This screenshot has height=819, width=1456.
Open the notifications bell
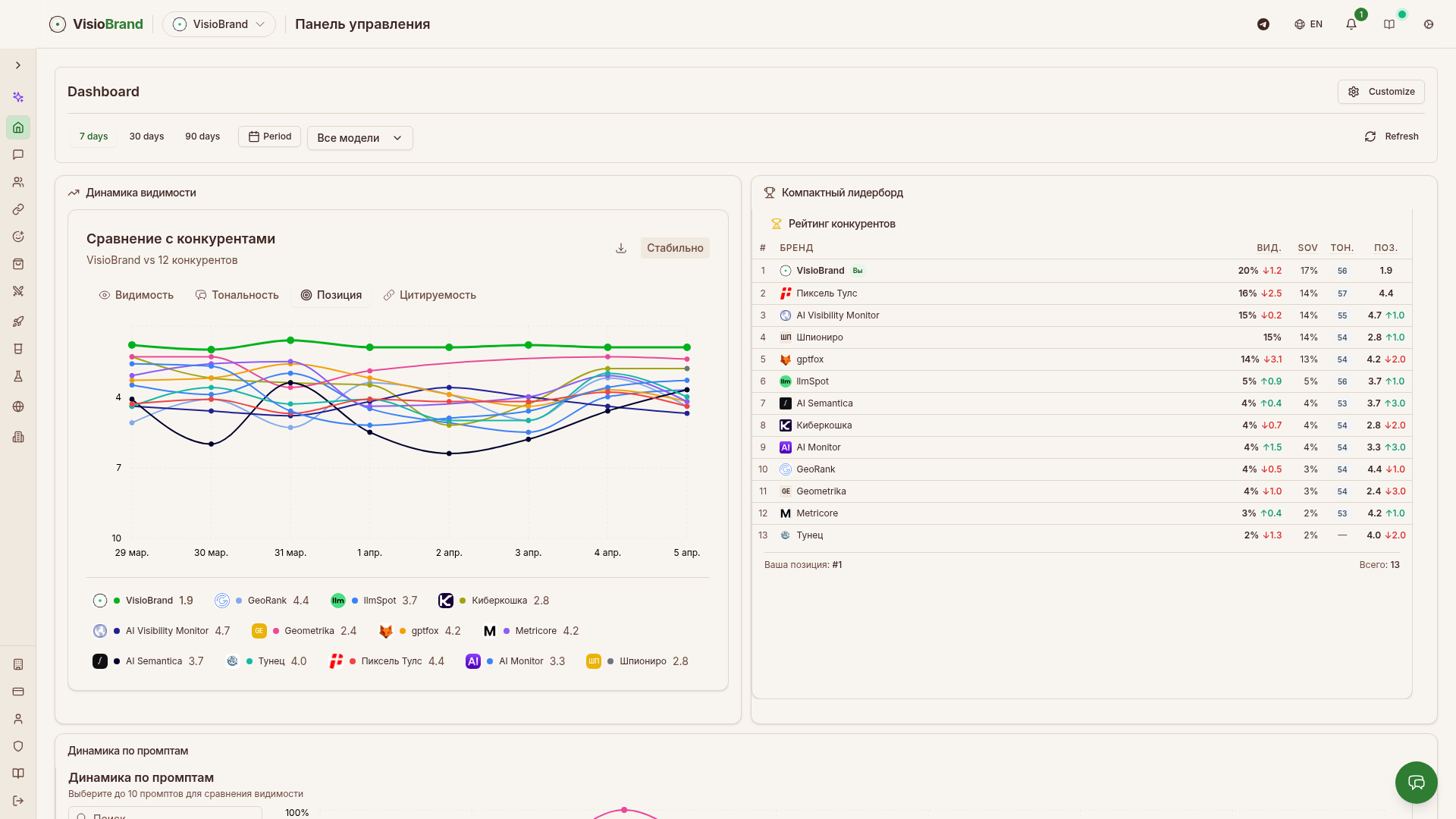click(1351, 24)
